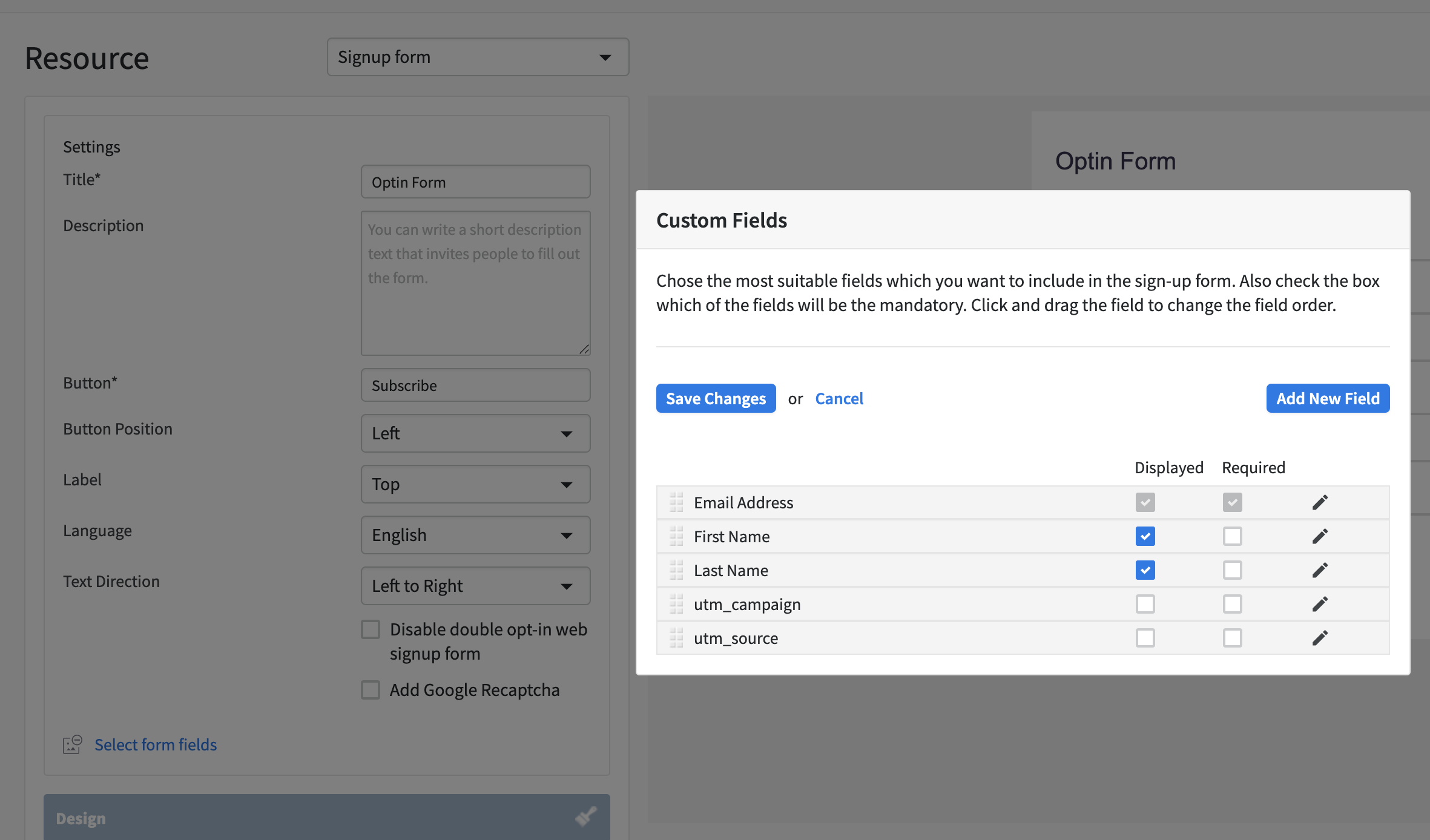Click the pencil icon for Email Address

coord(1320,502)
